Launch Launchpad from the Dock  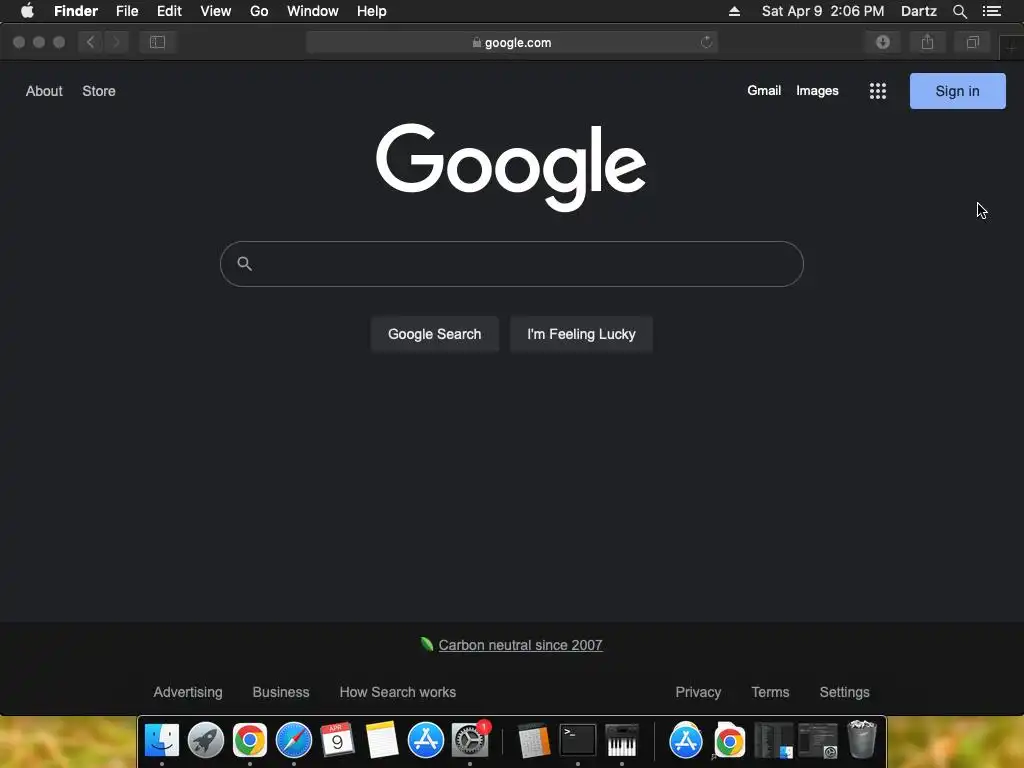pyautogui.click(x=206, y=741)
